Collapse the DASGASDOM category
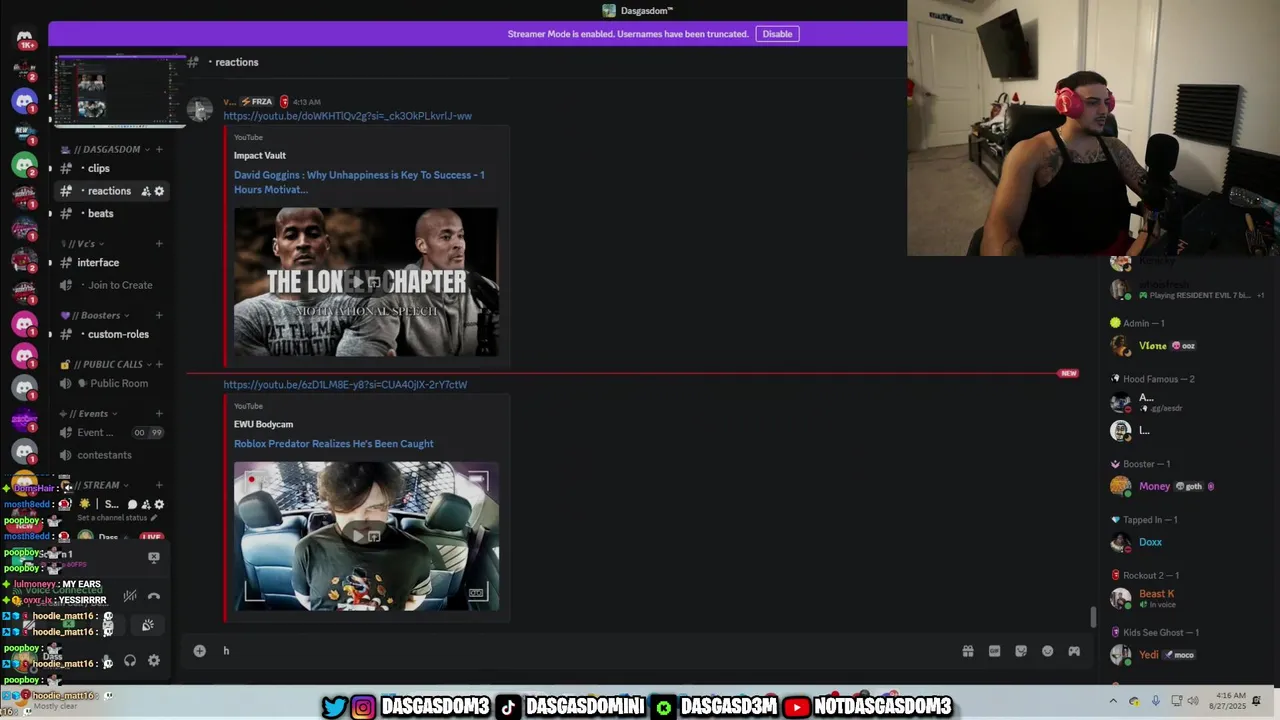Screen dimensions: 1280x720 pyautogui.click(x=110, y=149)
